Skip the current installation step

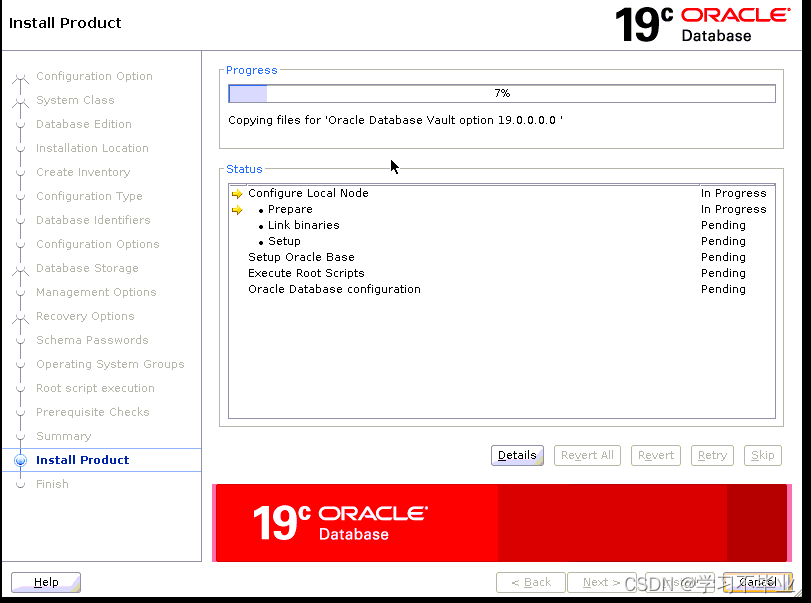point(762,455)
